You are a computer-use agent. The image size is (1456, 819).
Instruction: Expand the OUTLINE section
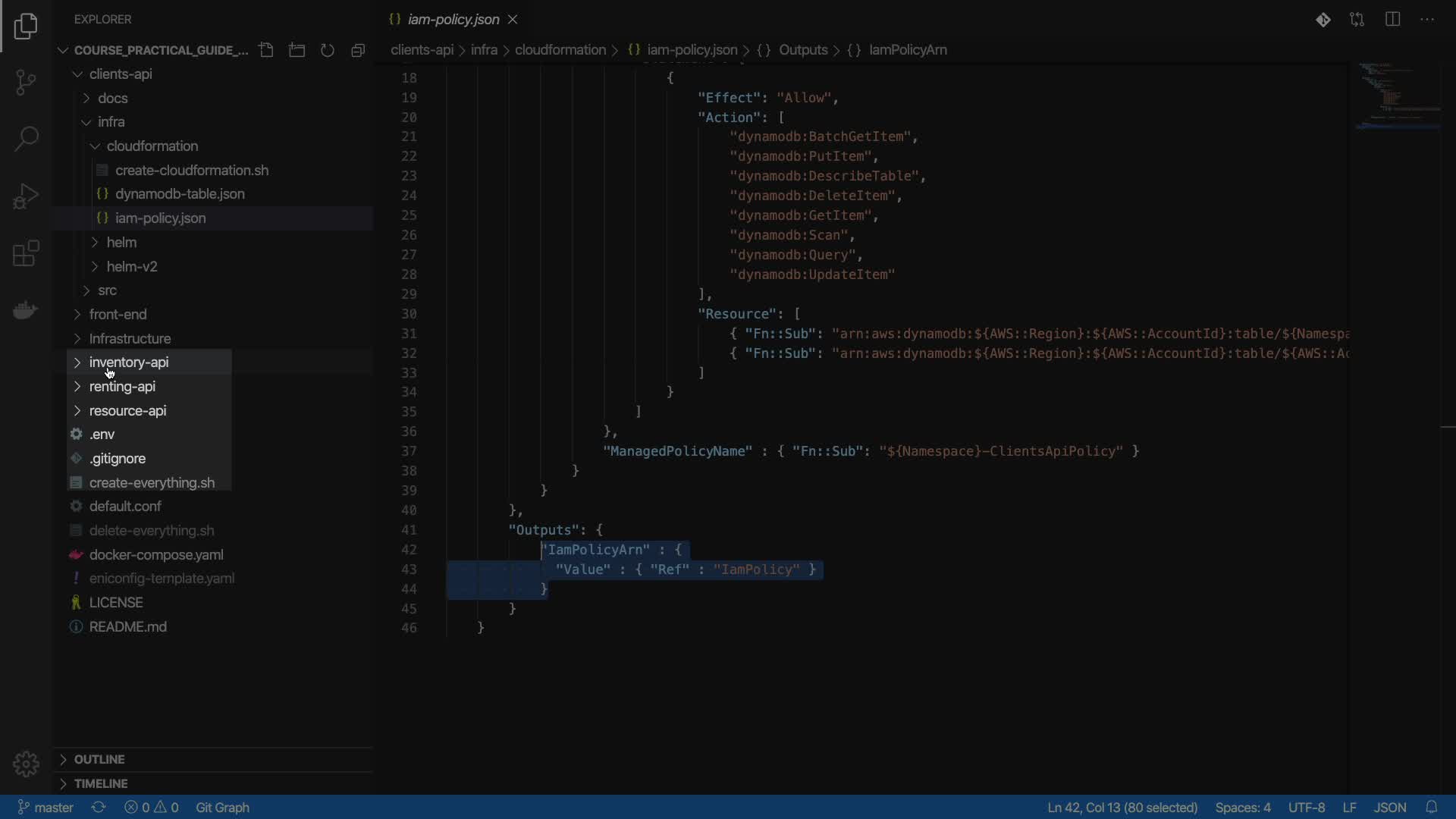99,759
